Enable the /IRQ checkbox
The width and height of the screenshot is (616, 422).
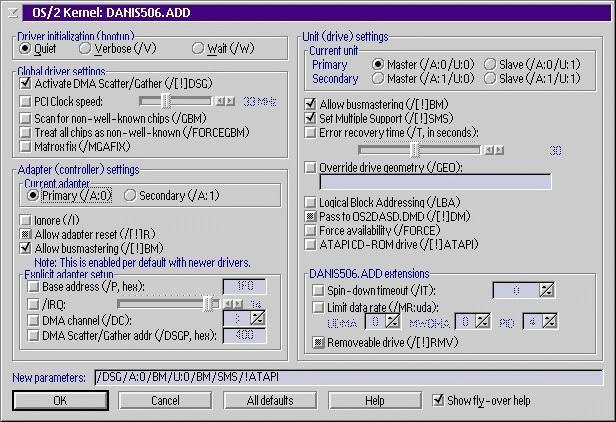pos(33,304)
